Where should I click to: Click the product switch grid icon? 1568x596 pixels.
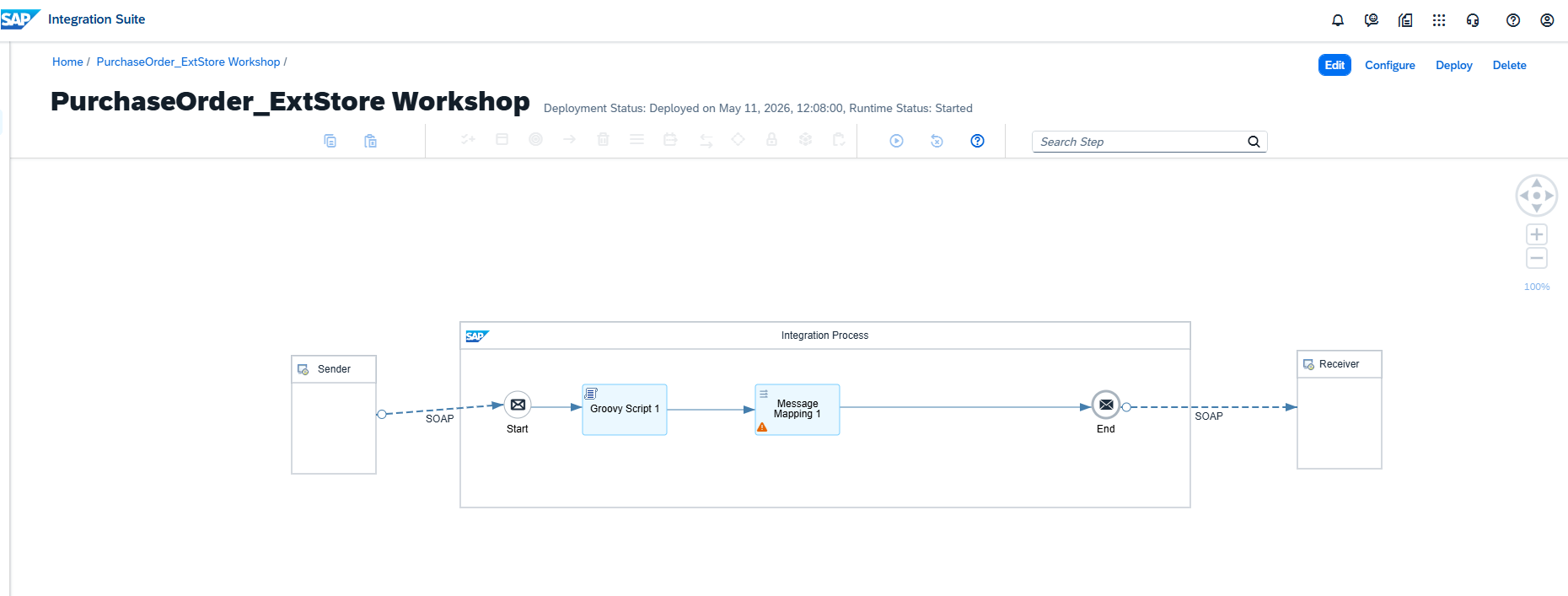tap(1439, 20)
